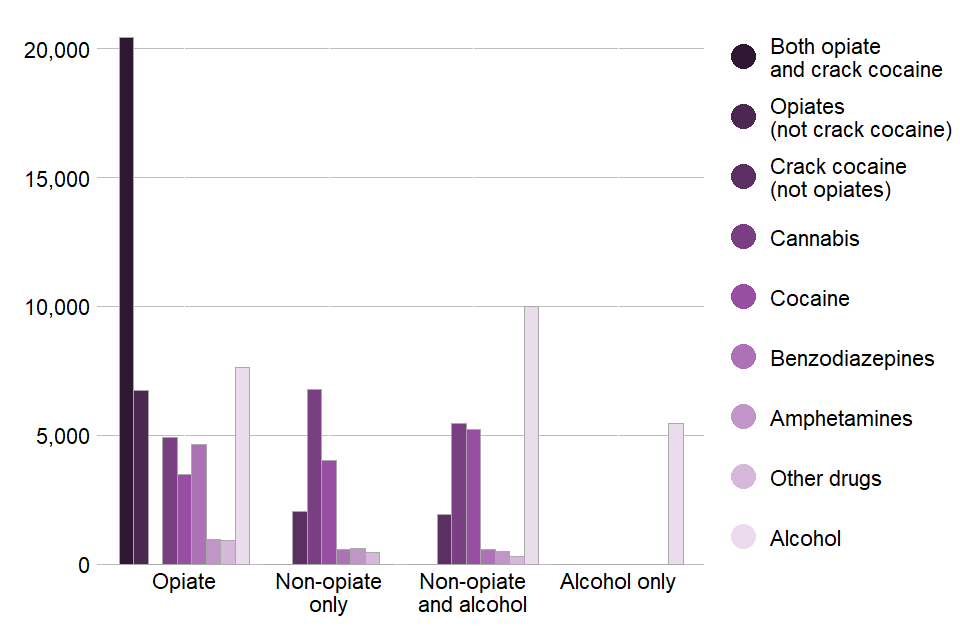Screen dimensions: 960x640
Task: Click the Amphetamines legend color circle
Action: pyautogui.click(x=743, y=418)
